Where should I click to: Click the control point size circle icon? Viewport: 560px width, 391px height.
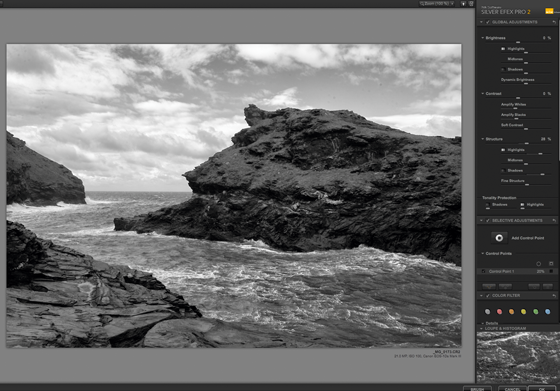pos(539,264)
